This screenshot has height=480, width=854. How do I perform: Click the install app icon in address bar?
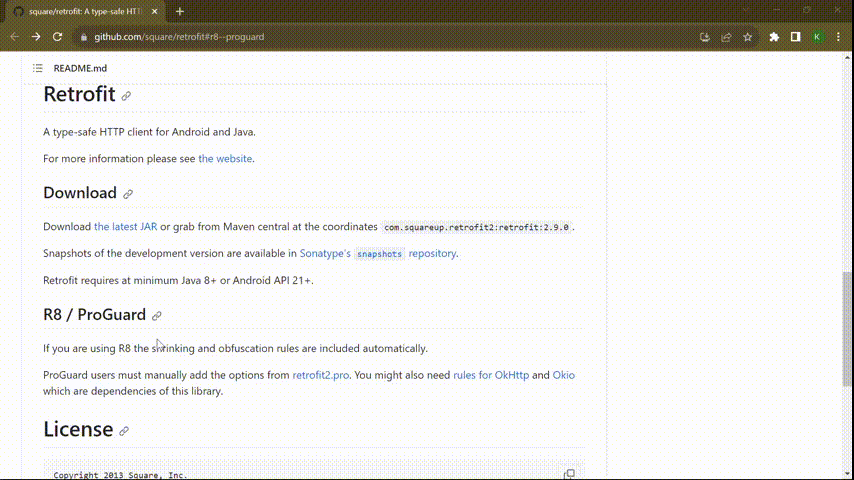pos(705,37)
